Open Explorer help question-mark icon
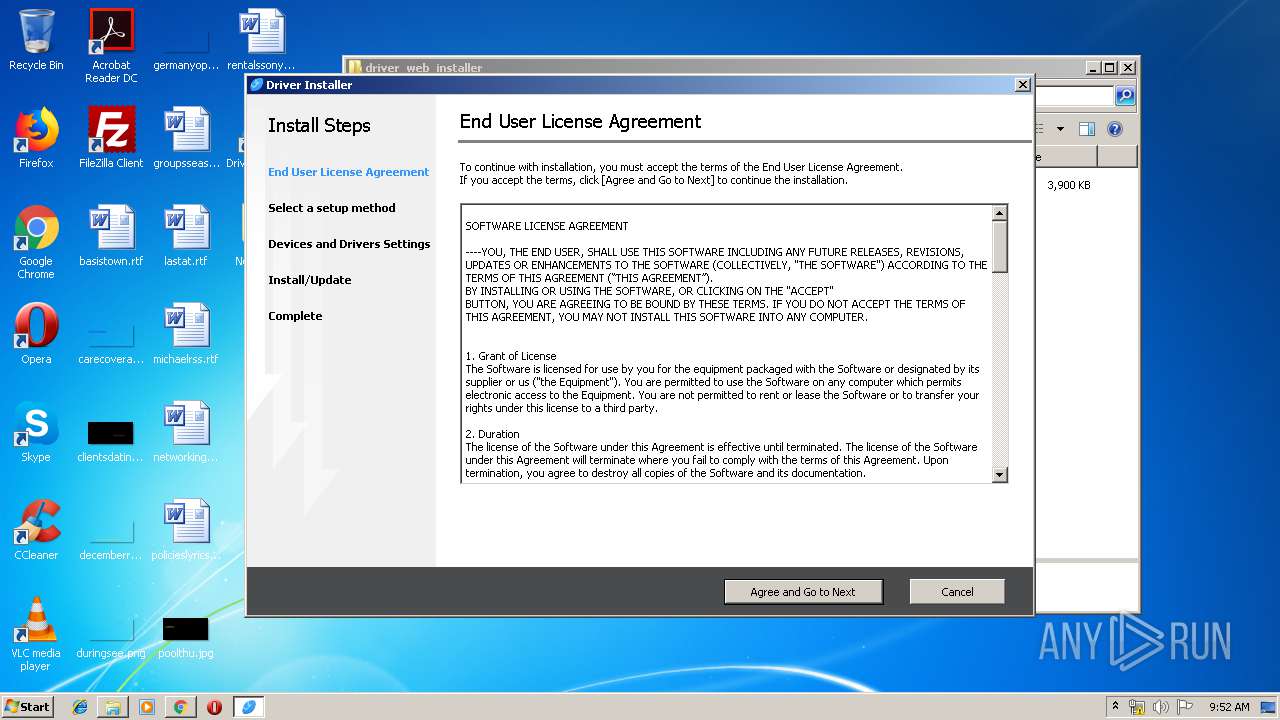1280x720 pixels. point(1115,129)
